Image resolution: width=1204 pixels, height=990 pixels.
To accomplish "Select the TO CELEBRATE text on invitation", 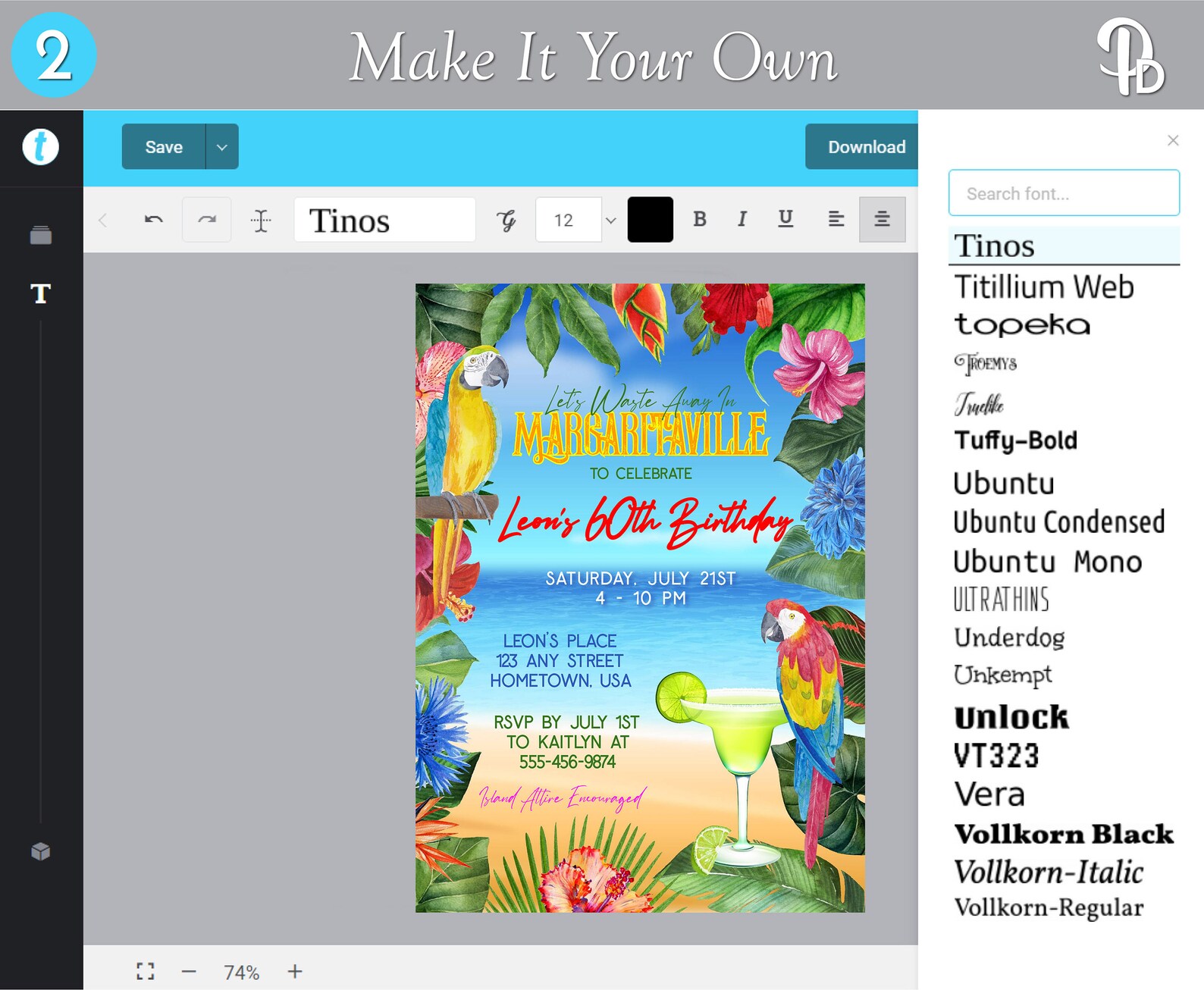I will [641, 474].
